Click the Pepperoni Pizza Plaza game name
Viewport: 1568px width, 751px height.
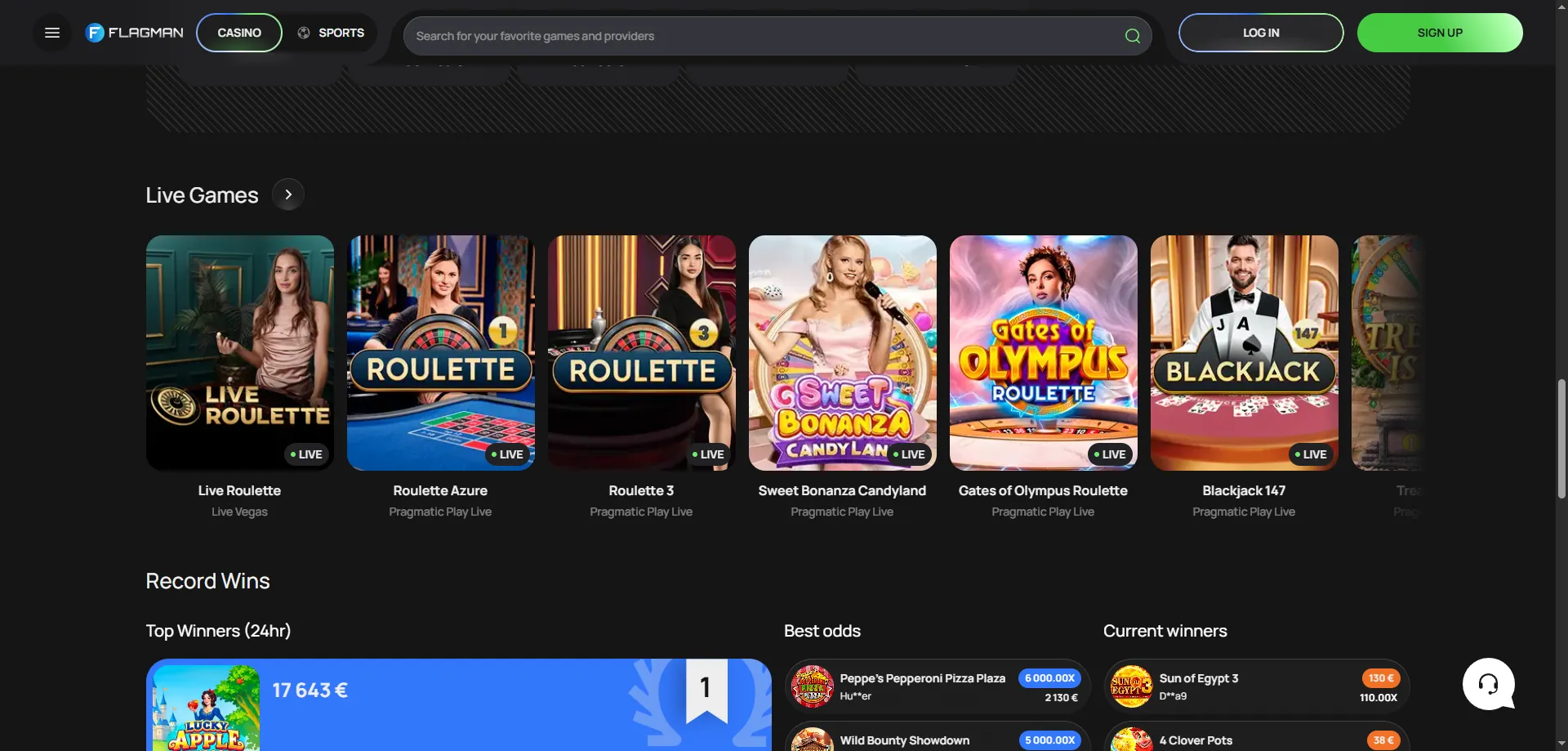coord(923,678)
